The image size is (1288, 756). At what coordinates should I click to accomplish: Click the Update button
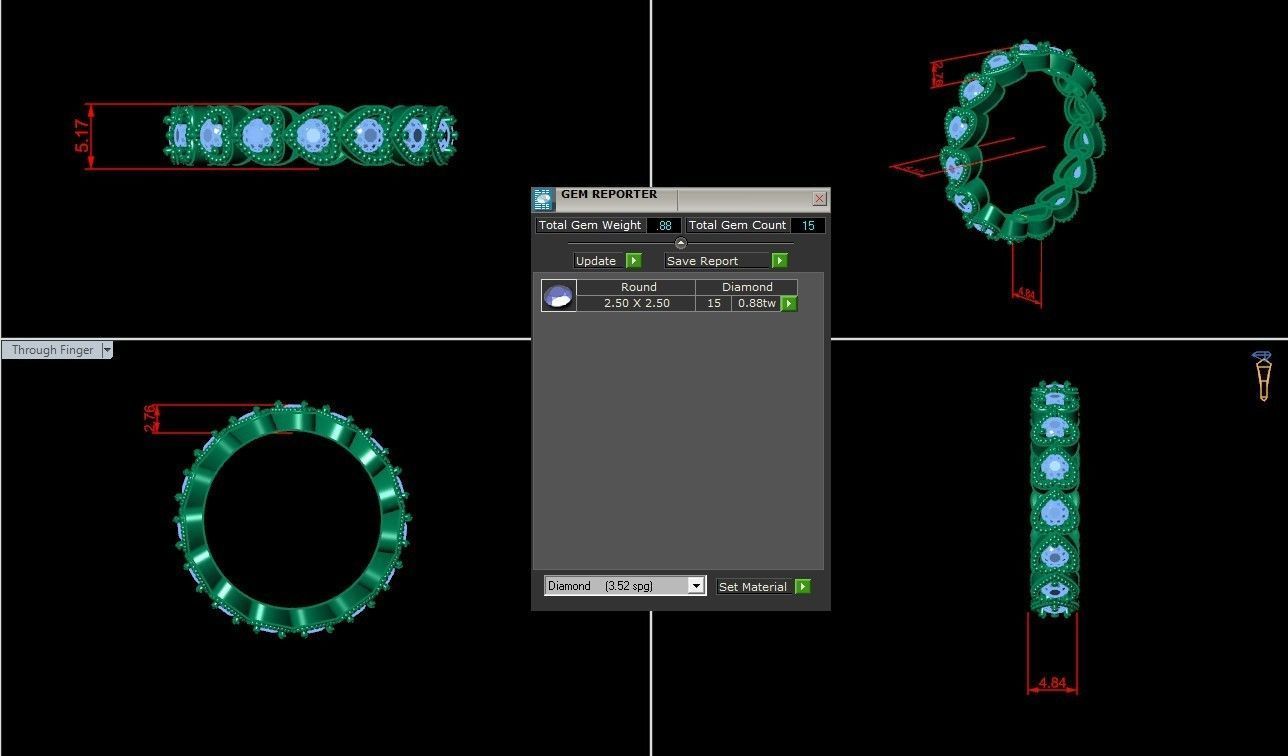599,261
